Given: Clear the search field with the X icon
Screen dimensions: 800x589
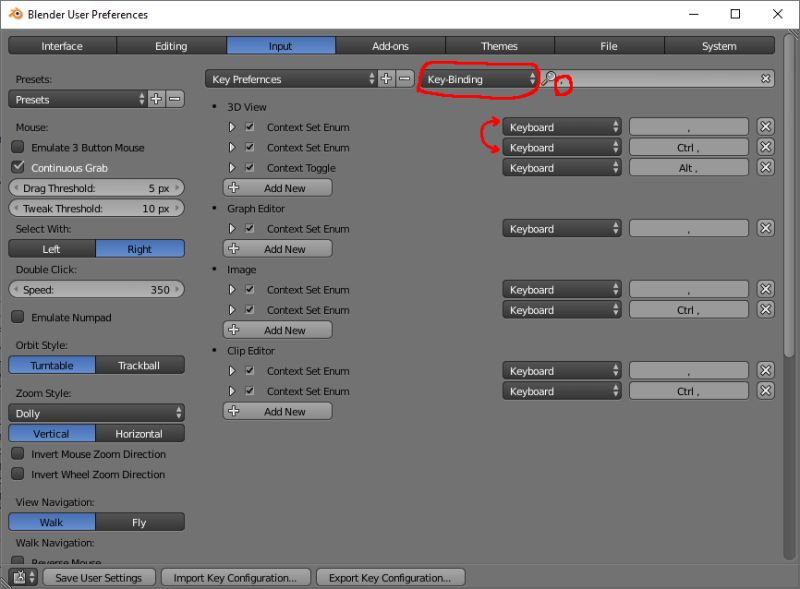Looking at the screenshot, I should (765, 78).
